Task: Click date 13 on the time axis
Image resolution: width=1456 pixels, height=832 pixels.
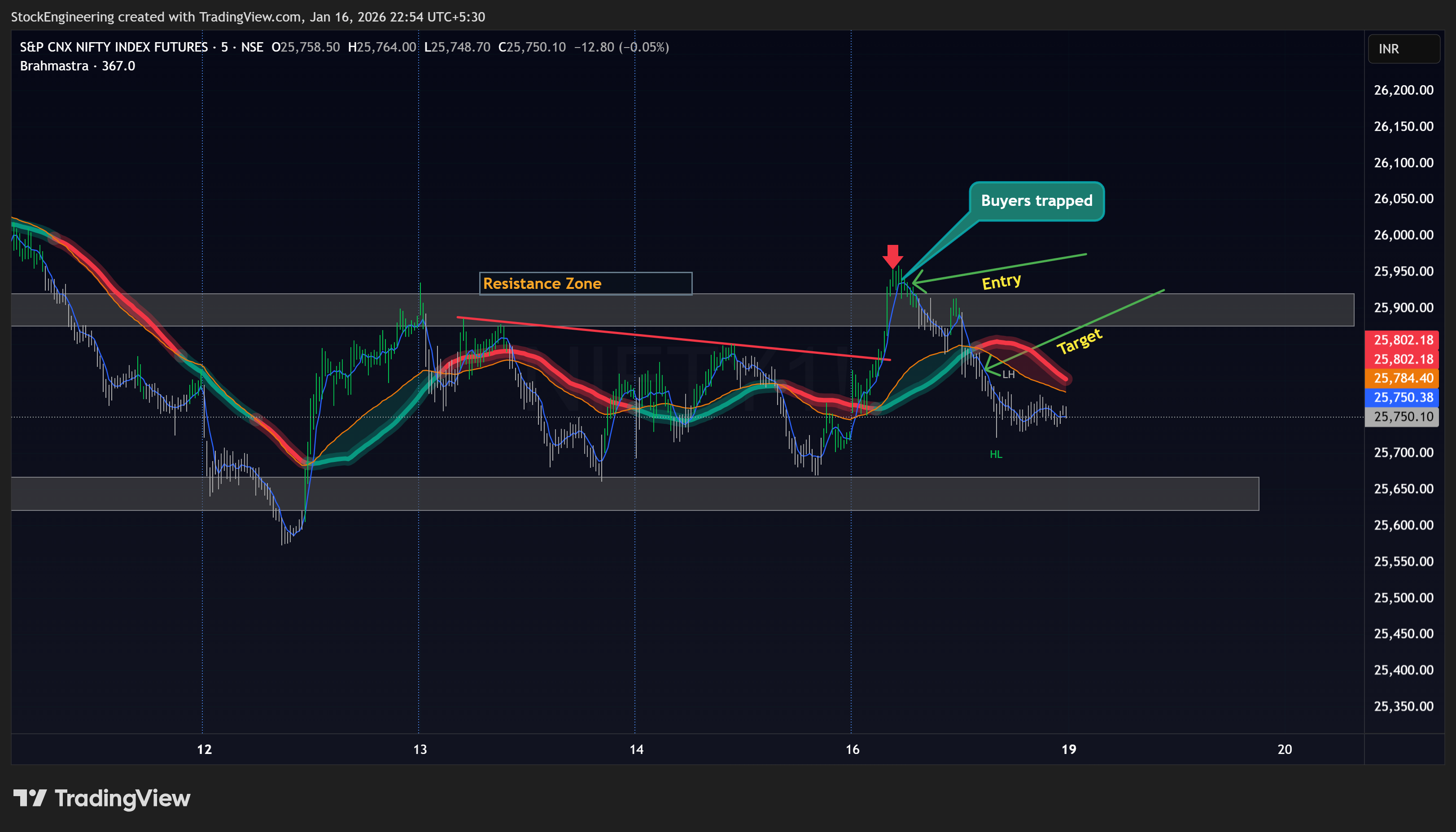Action: coord(420,750)
